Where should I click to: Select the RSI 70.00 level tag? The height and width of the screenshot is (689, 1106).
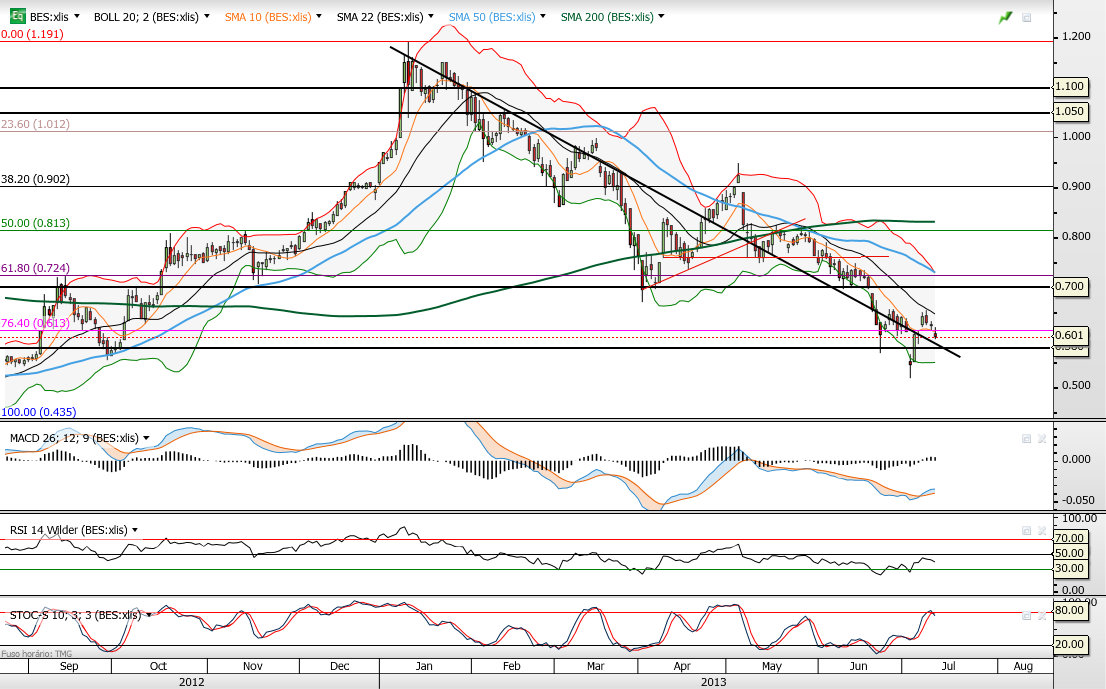pos(1069,538)
